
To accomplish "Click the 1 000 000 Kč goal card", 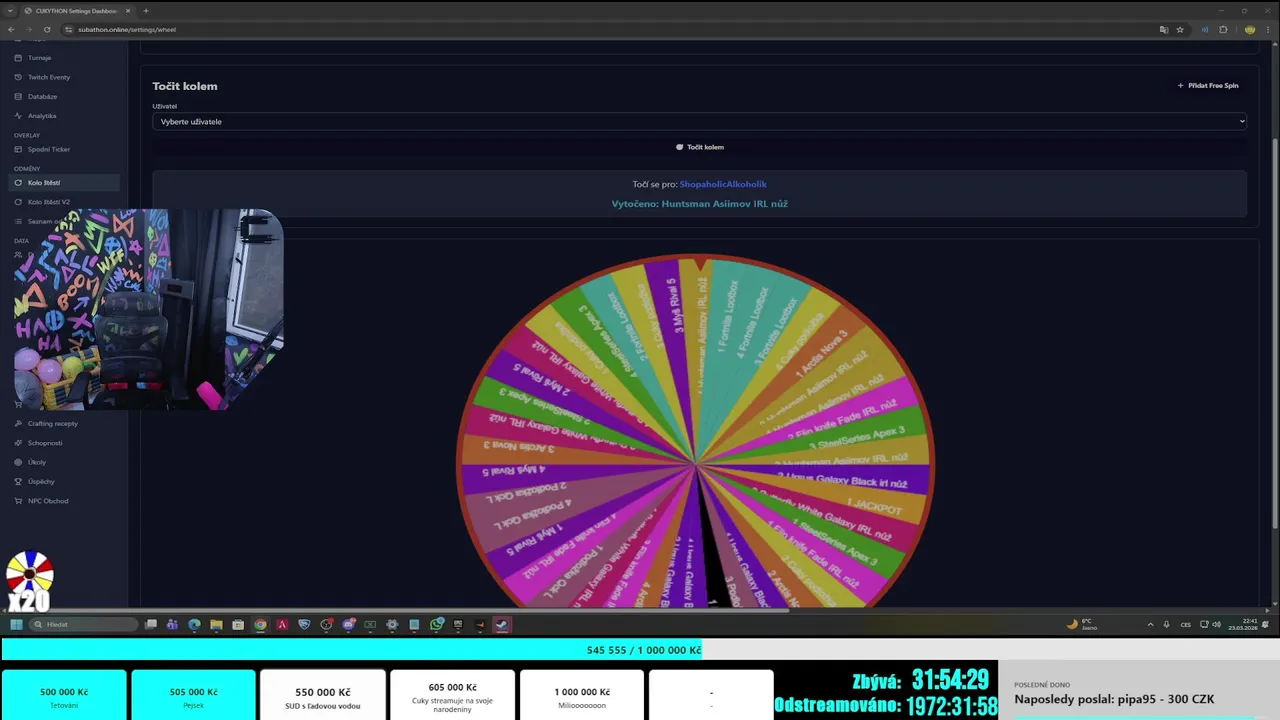I will [x=582, y=695].
